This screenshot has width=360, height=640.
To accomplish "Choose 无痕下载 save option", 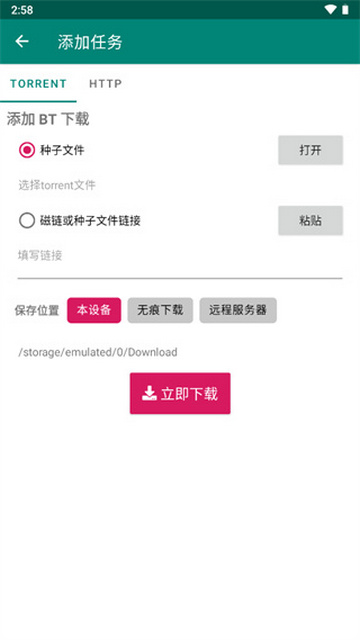I will point(160,310).
